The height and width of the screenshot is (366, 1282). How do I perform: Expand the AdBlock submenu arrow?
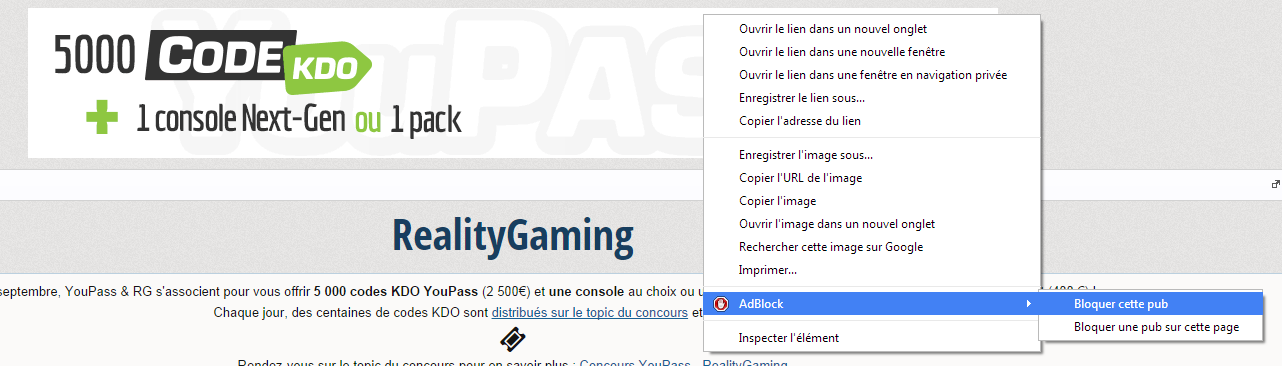1029,303
